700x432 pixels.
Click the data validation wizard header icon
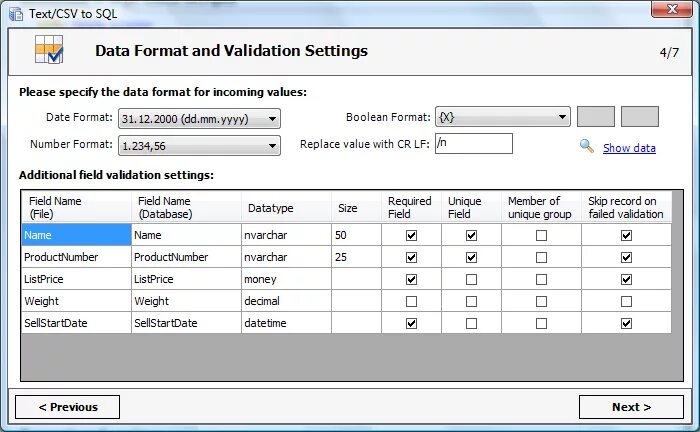(49, 50)
